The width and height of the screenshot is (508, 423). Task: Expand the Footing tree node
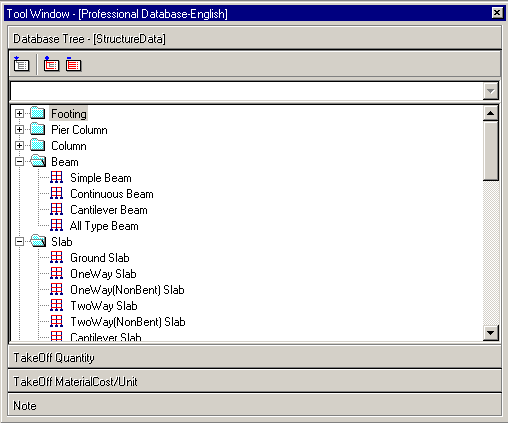19,114
